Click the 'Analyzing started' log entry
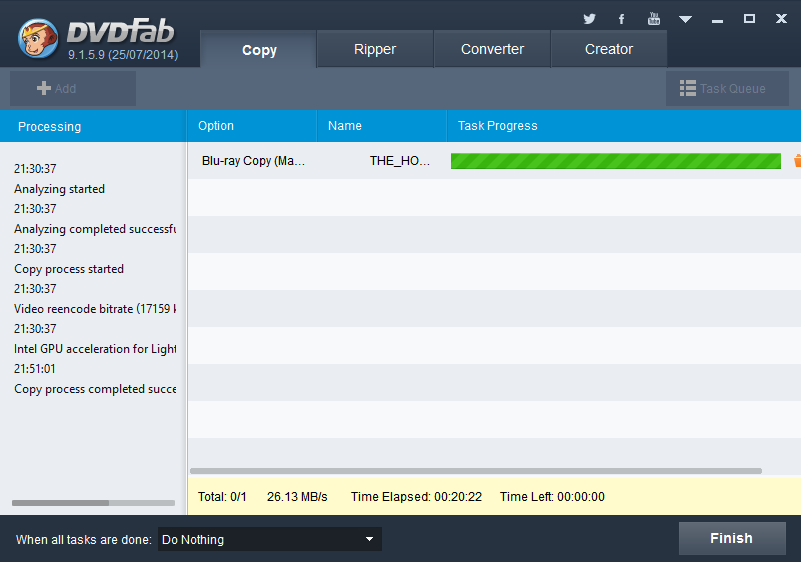801x562 pixels. (59, 189)
